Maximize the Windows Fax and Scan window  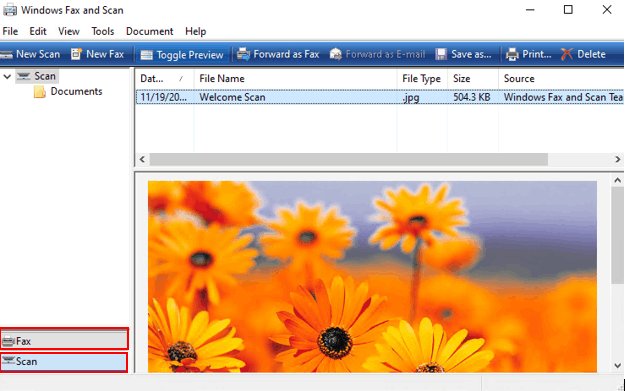point(568,10)
